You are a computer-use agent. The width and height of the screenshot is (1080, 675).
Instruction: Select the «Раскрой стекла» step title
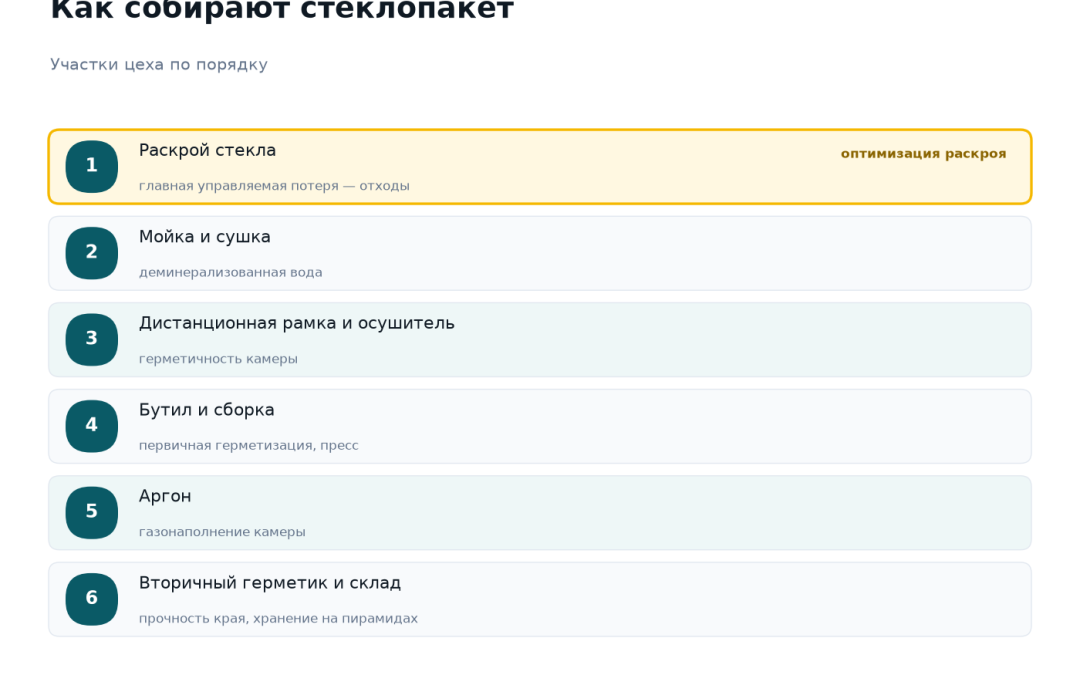207,150
